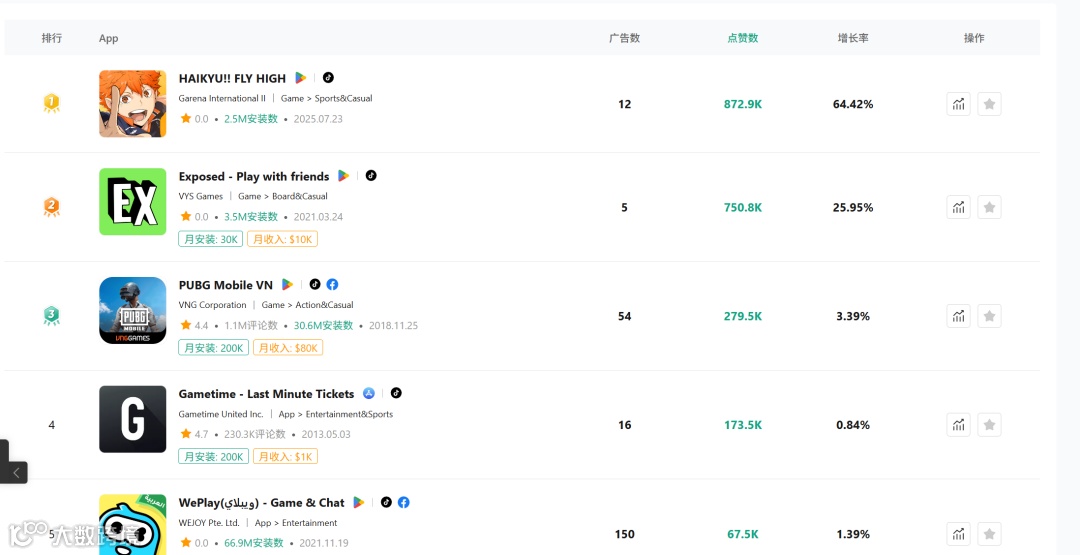Click TikTok icon beside HAIKYU!! FLY HIGH
The image size is (1080, 555).
328,78
